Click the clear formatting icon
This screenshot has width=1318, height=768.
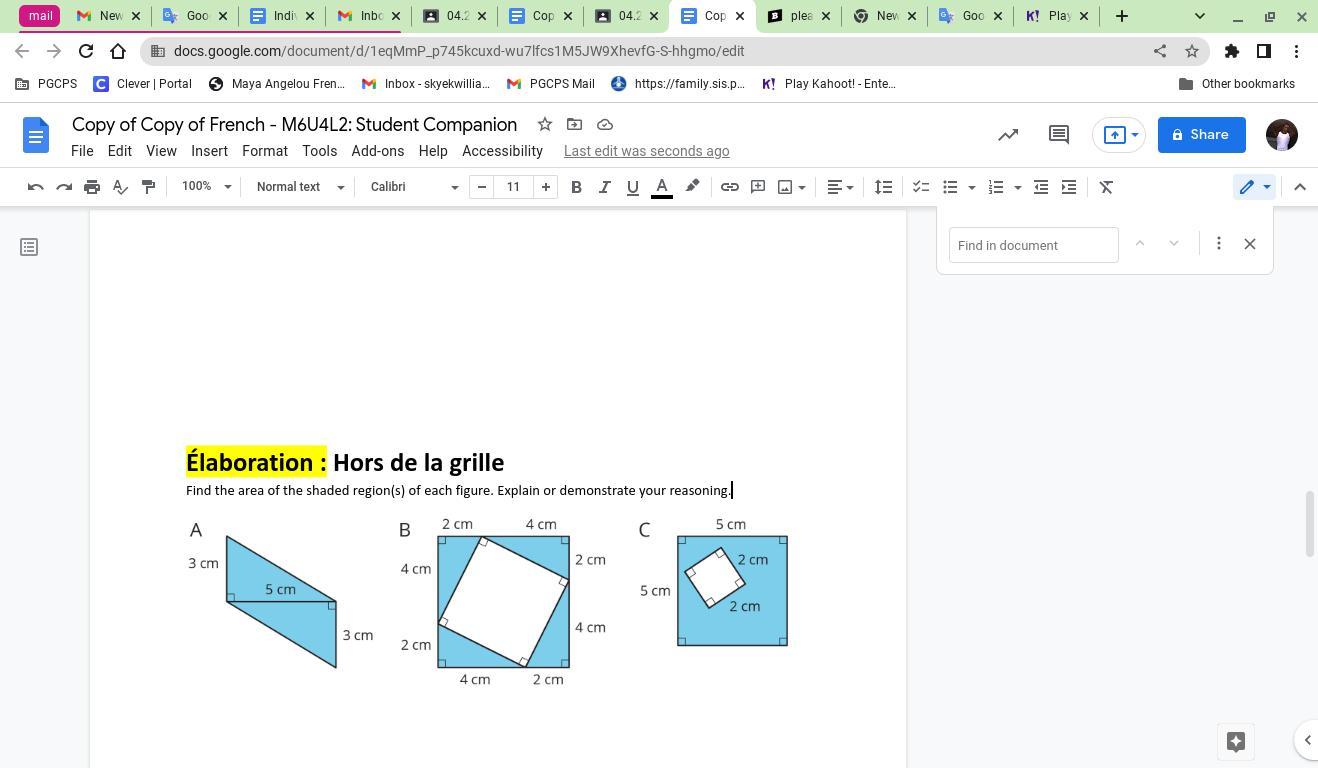coord(1106,187)
